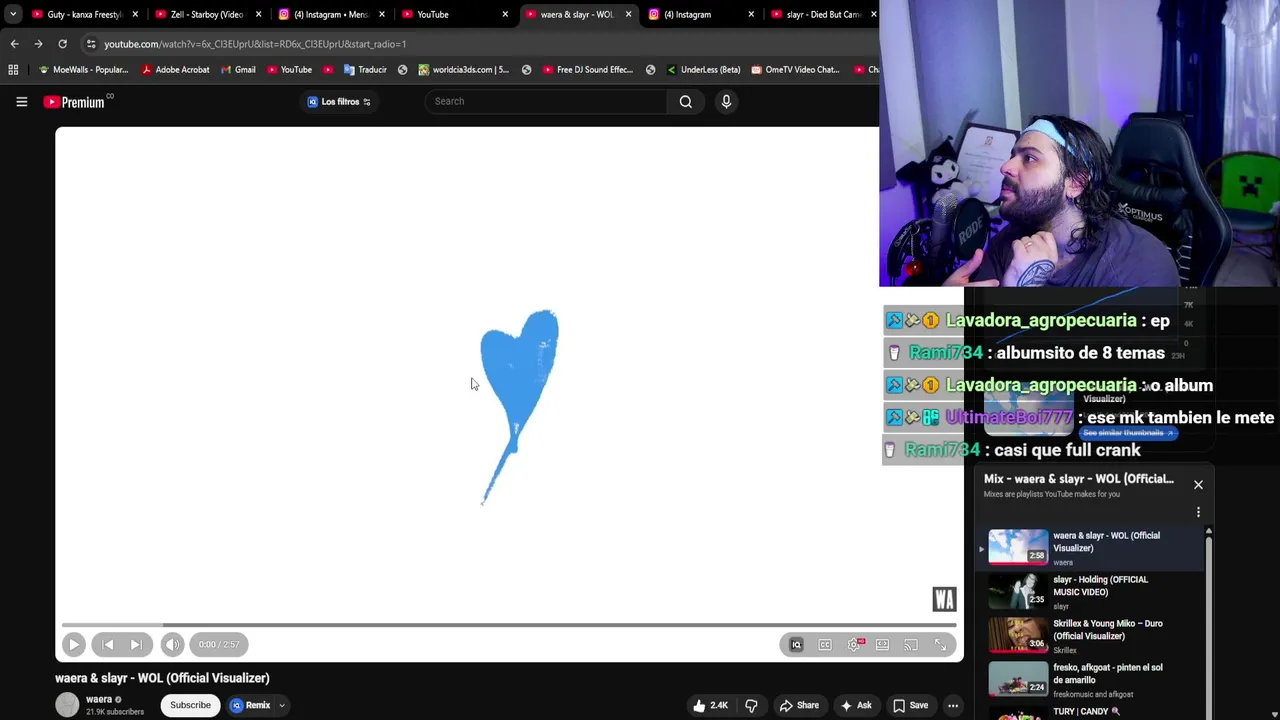Viewport: 1280px width, 720px height.
Task: Mute the player volume
Action: [x=172, y=645]
